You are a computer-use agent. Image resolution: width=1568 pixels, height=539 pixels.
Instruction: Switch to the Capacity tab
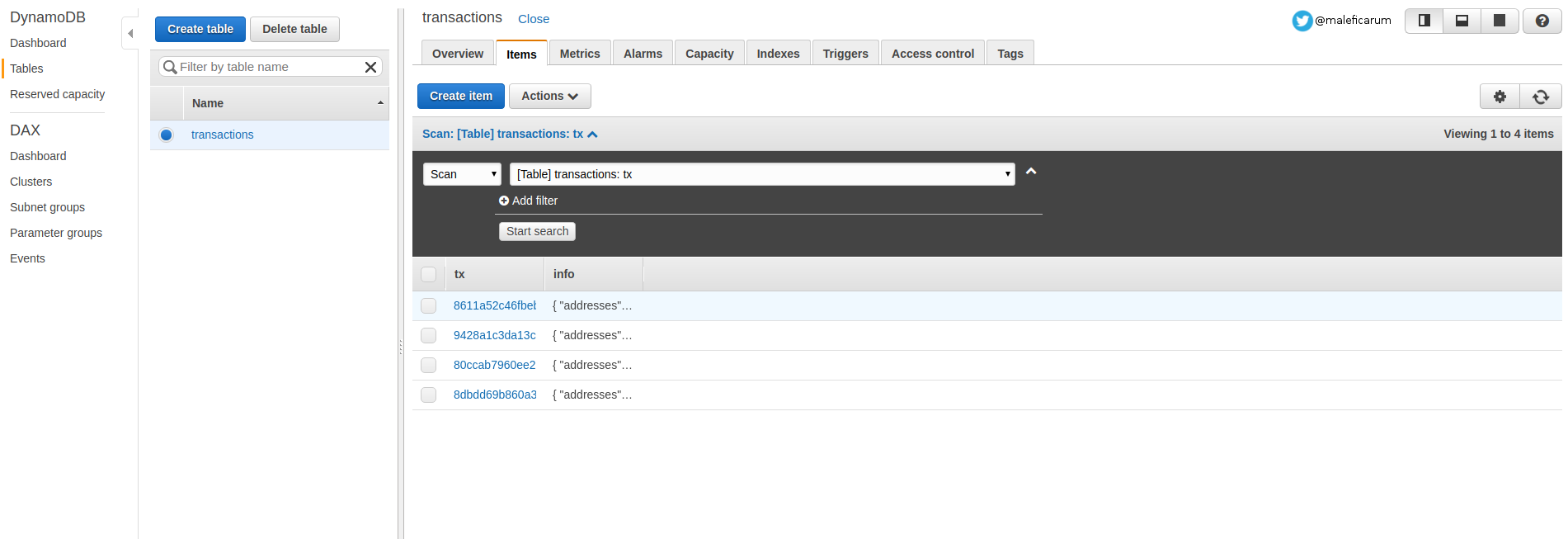coord(709,54)
